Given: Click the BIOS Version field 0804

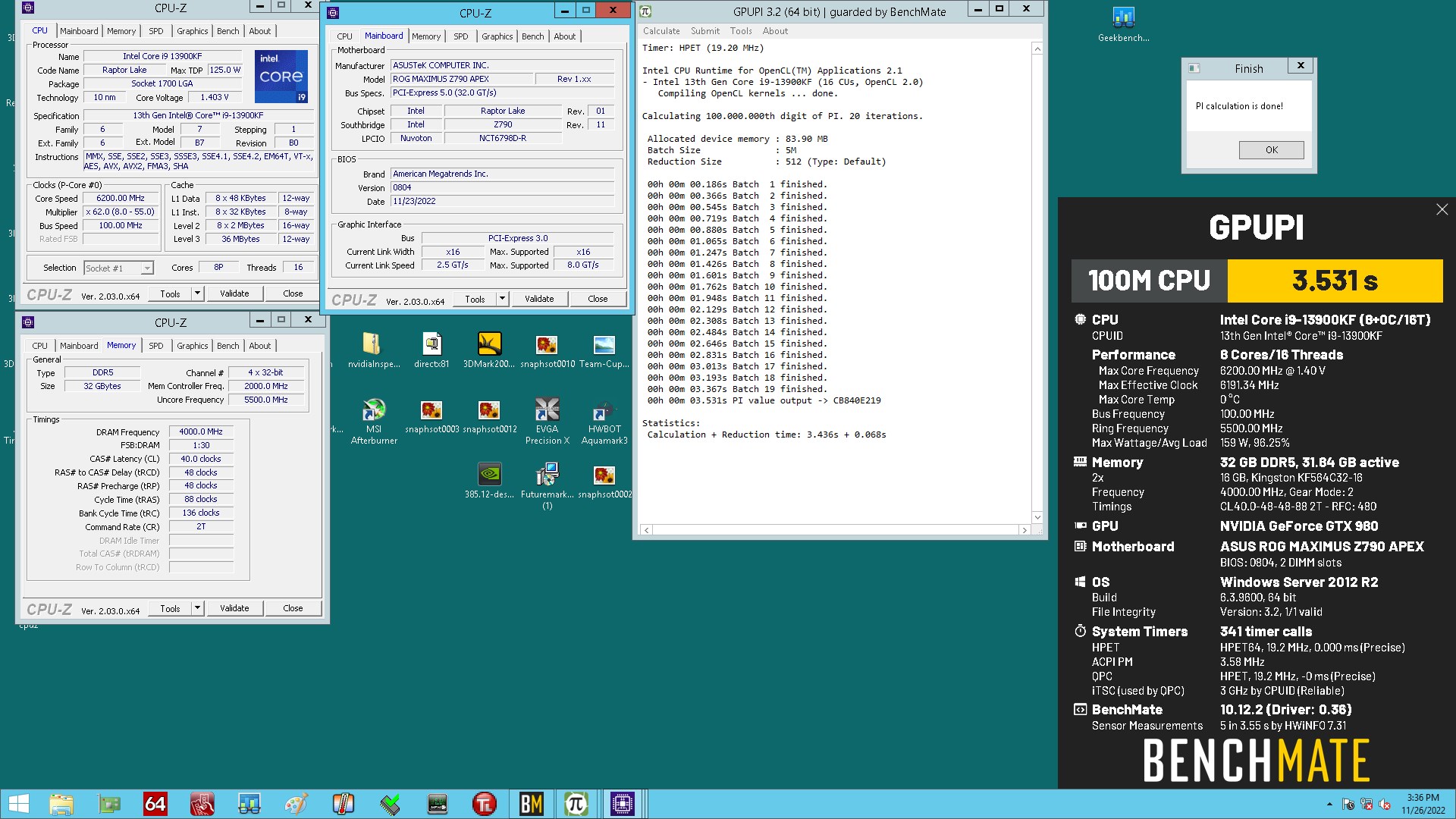Looking at the screenshot, I should pos(503,187).
